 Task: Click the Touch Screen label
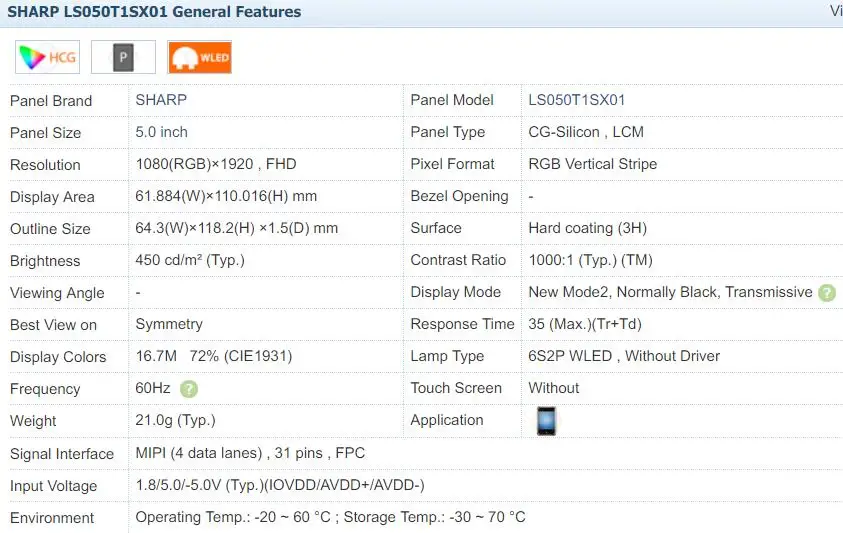click(x=456, y=388)
